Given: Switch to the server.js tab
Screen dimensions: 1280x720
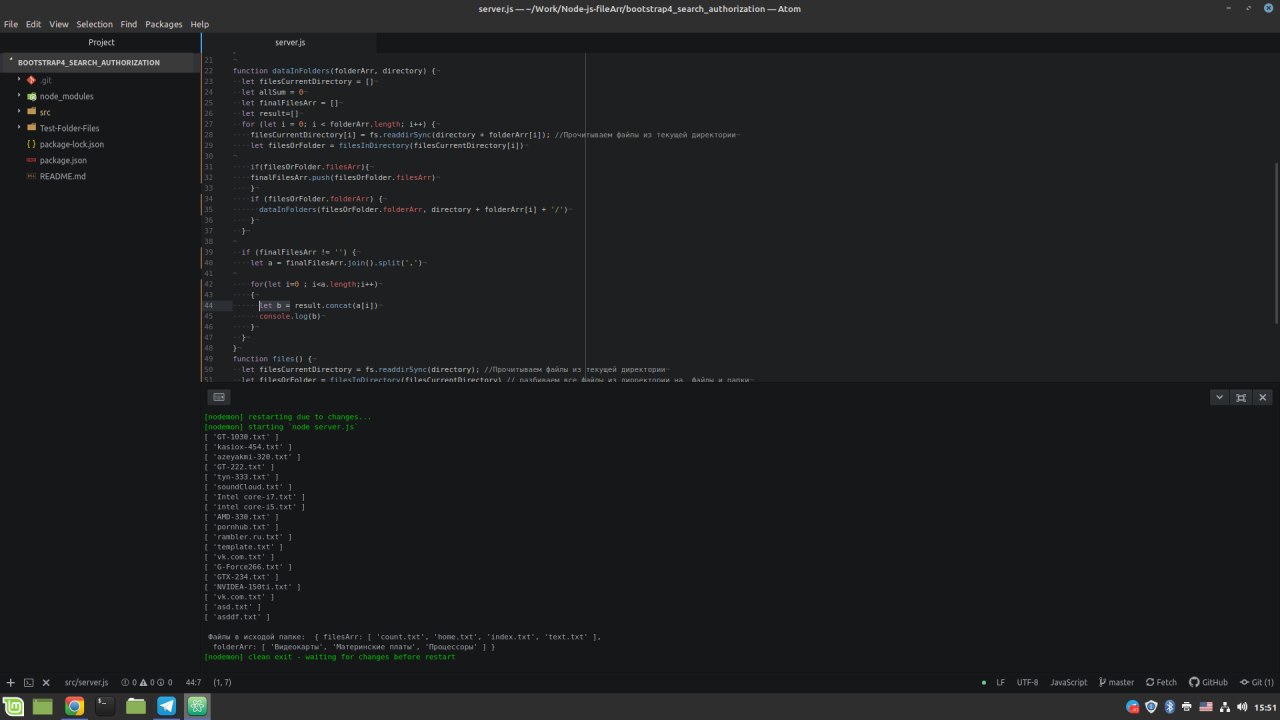Looking at the screenshot, I should pyautogui.click(x=290, y=43).
